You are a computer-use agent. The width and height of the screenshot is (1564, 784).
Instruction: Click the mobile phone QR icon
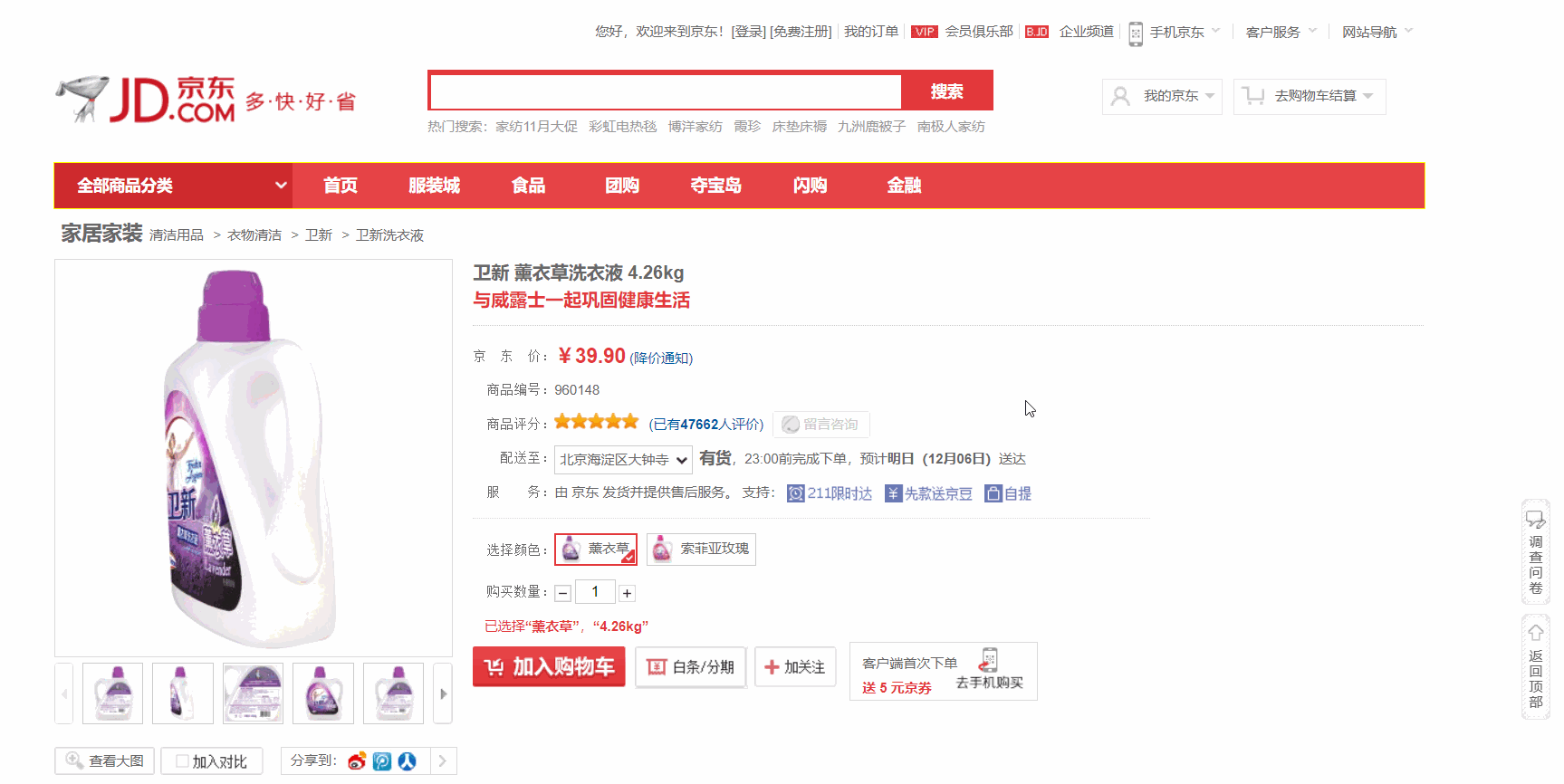[x=1136, y=33]
